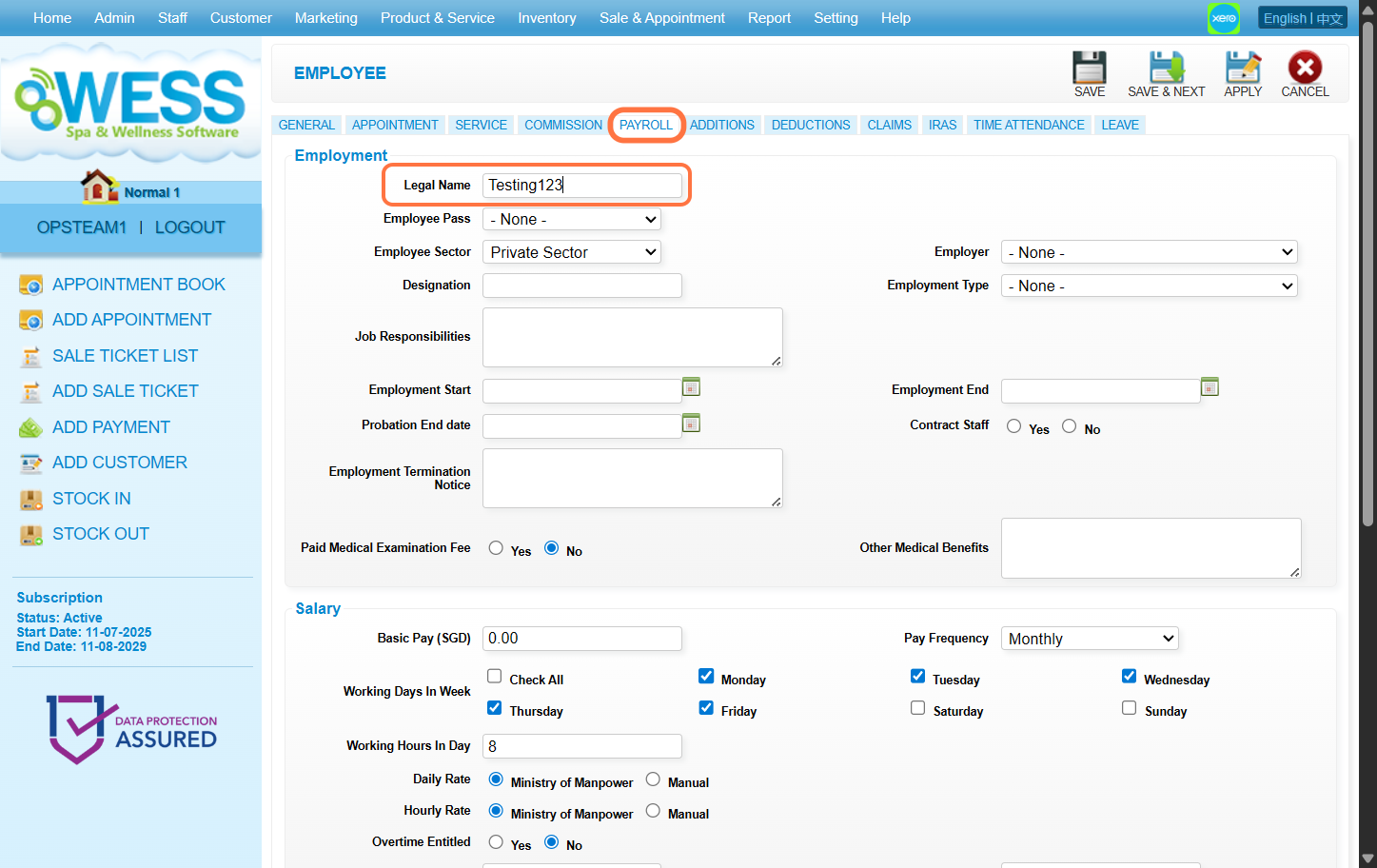
Task: Click the Basic Pay (SGD) input field
Action: pyautogui.click(x=581, y=639)
